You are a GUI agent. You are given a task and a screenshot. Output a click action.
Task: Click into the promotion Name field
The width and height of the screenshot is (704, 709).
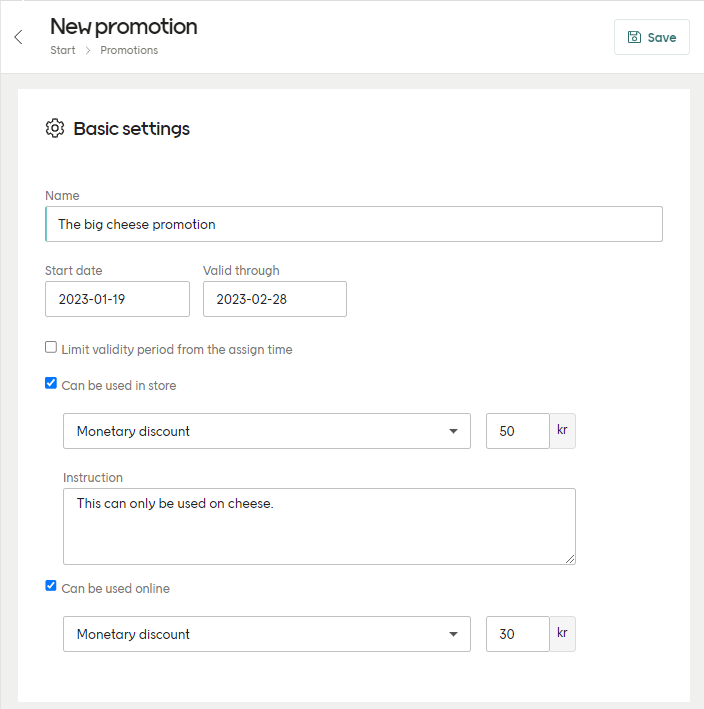pyautogui.click(x=354, y=224)
